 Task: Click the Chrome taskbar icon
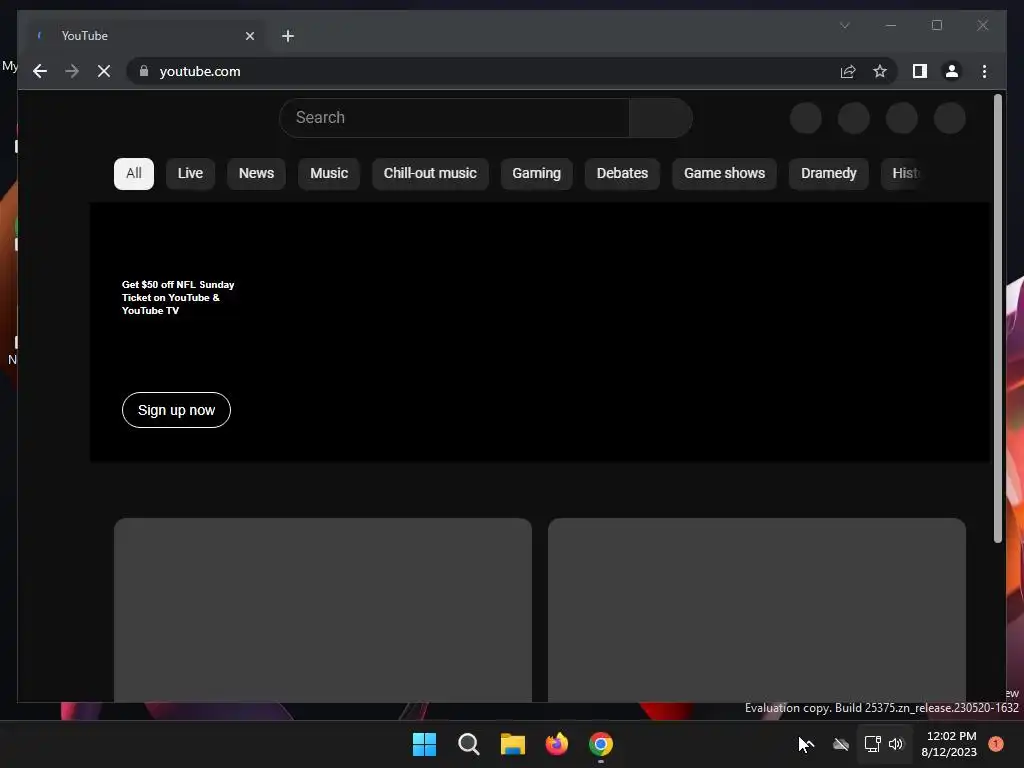(601, 744)
